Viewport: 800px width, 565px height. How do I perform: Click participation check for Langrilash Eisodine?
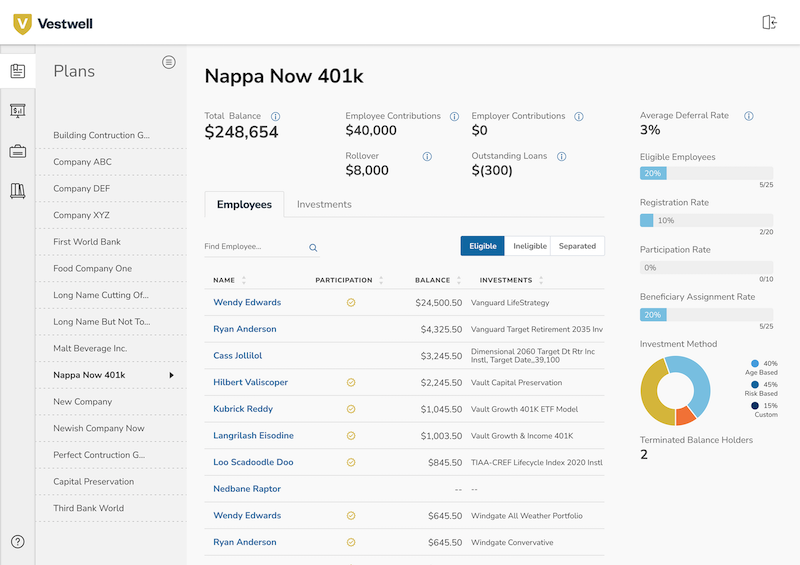(x=351, y=435)
